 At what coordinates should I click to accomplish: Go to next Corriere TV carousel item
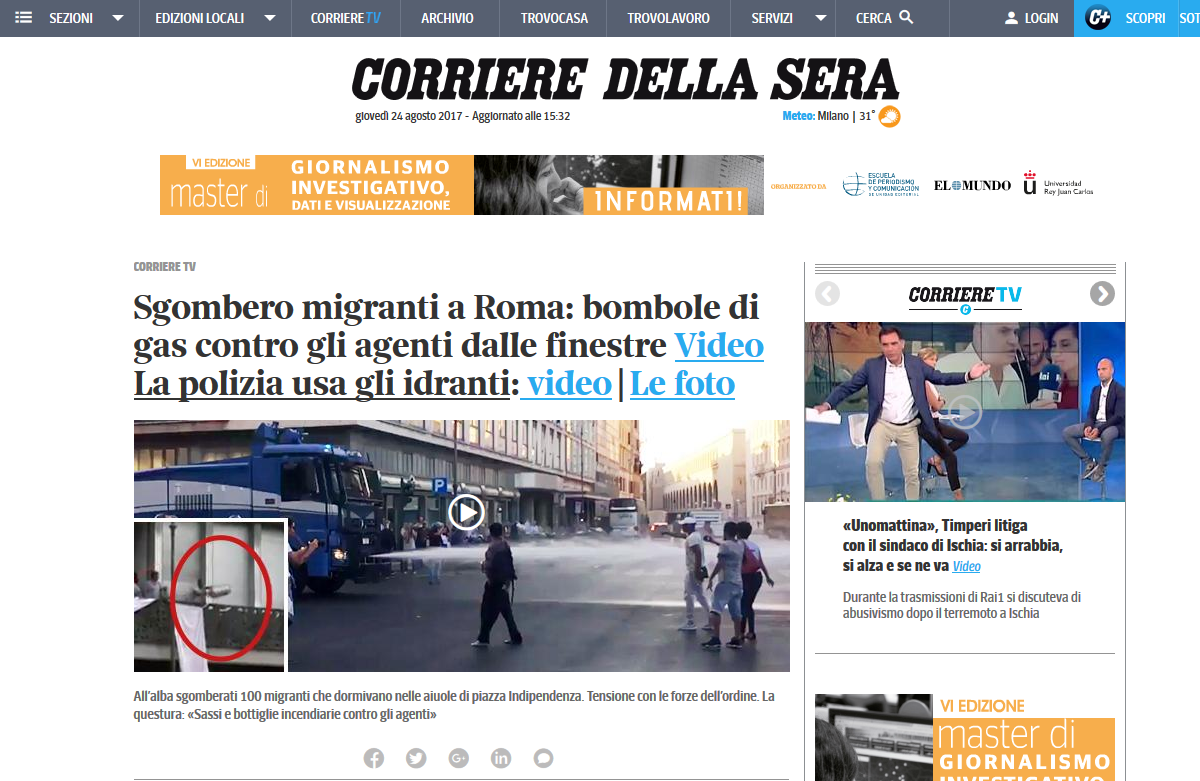click(1102, 294)
